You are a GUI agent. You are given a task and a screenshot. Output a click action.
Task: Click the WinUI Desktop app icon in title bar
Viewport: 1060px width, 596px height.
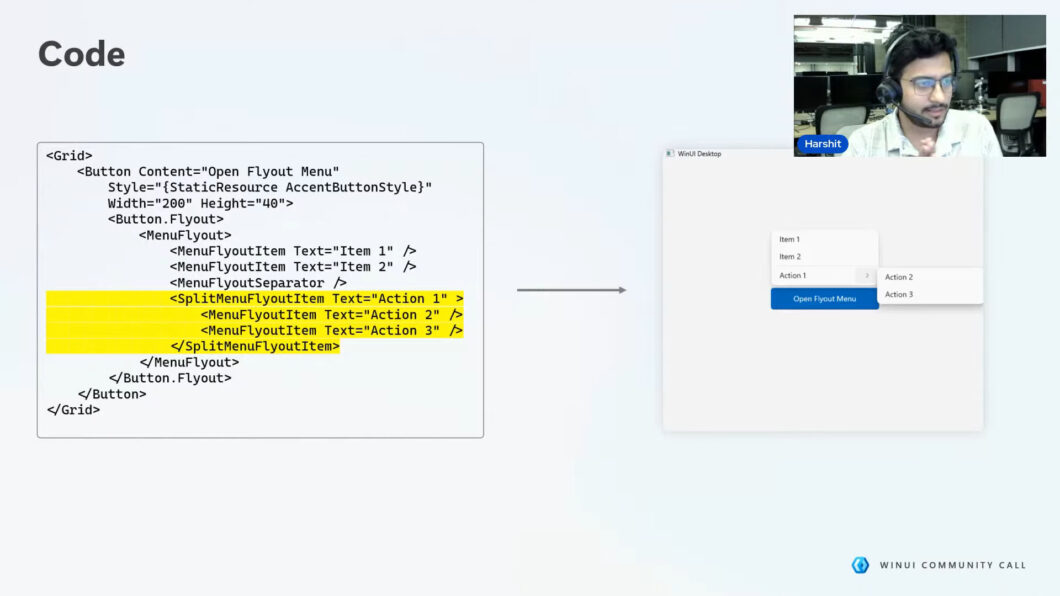668,153
